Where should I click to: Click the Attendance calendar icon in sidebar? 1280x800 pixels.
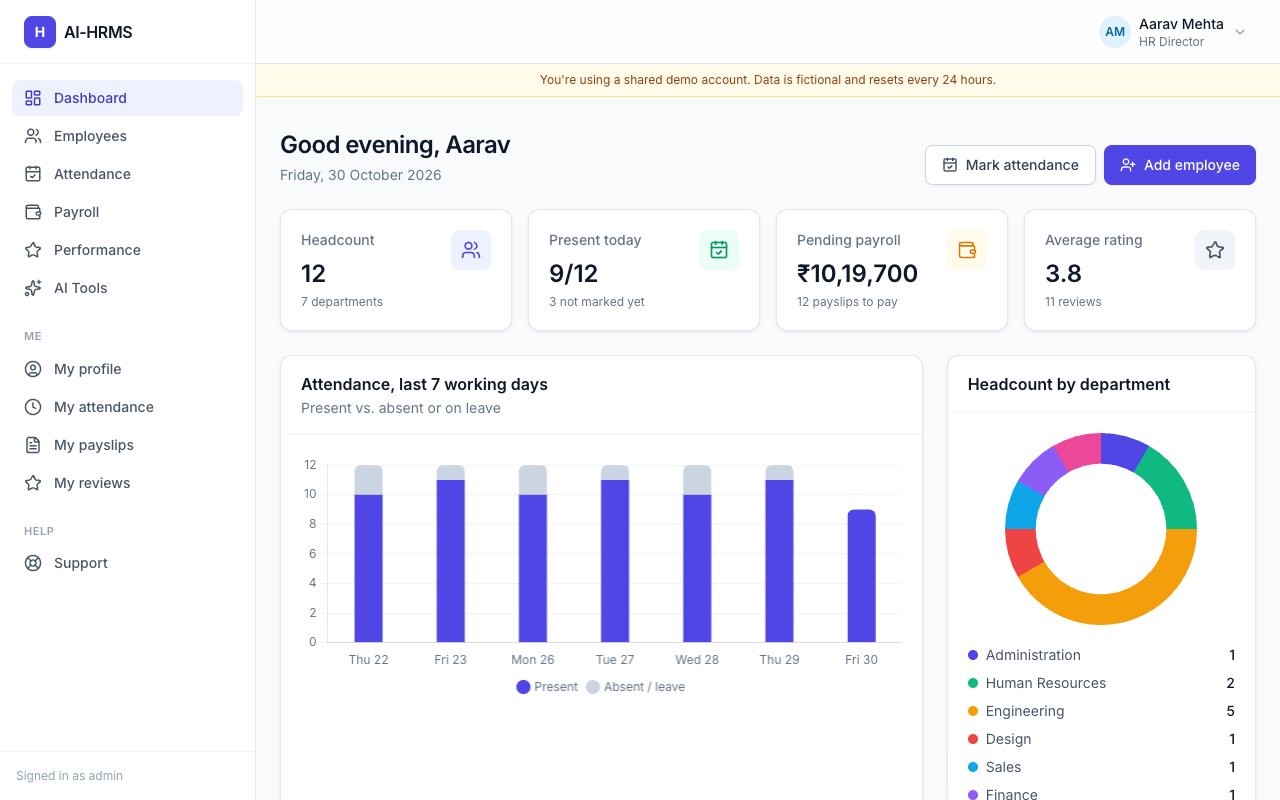[x=33, y=174]
